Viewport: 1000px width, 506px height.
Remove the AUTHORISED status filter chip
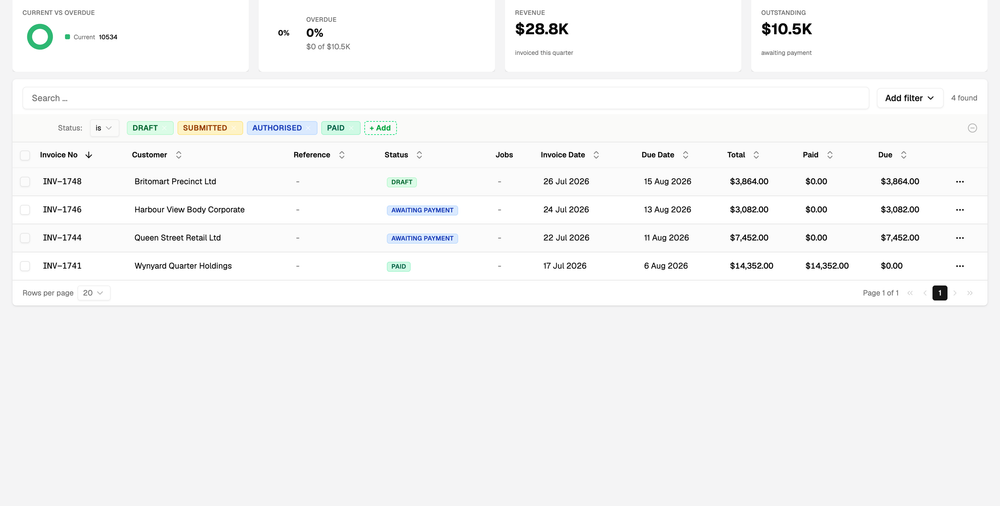coord(309,128)
